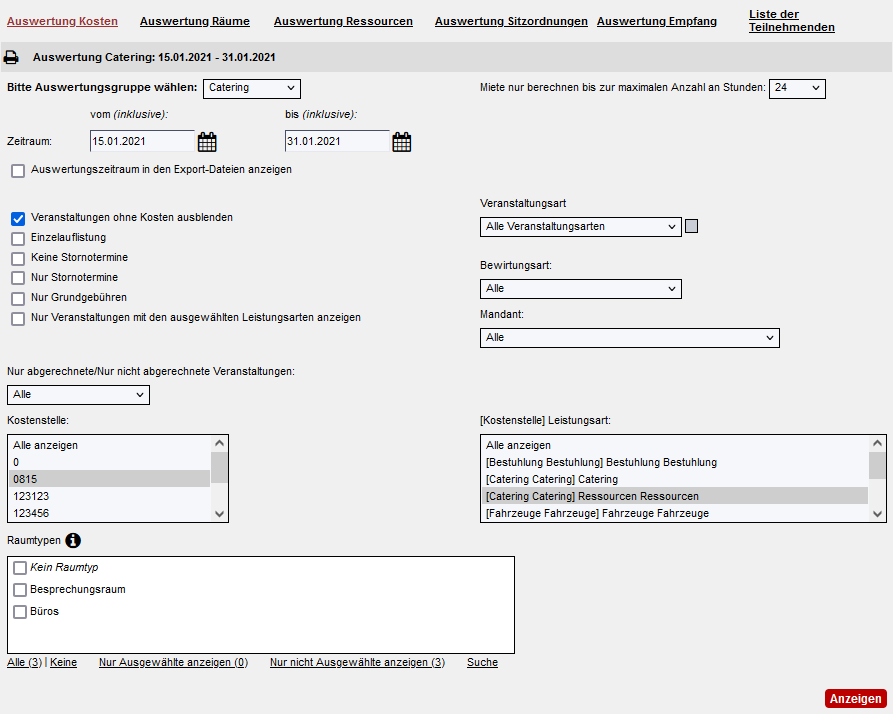Click the red Anzeigen button
The width and height of the screenshot is (893, 714).
point(855,699)
